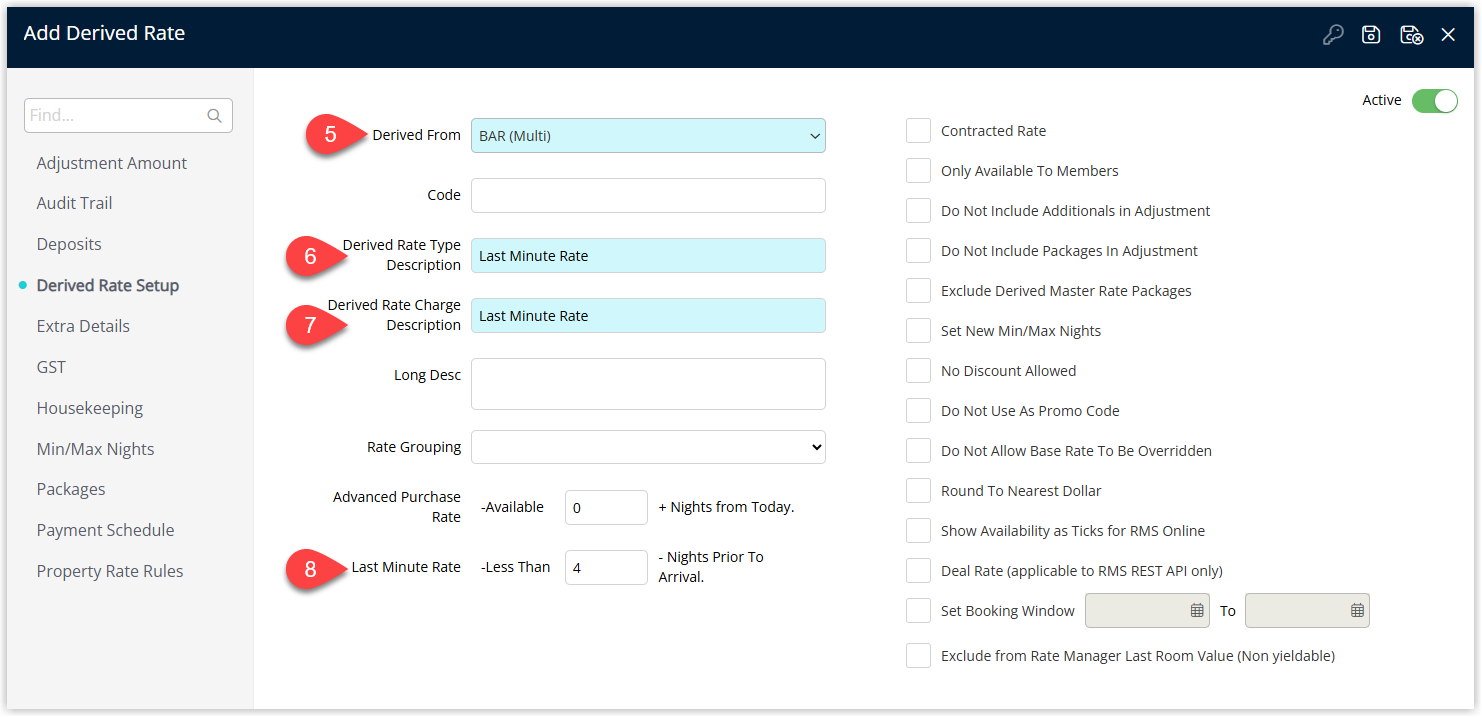The height and width of the screenshot is (717, 1482).
Task: Click the Save and Exit icon
Action: pos(1411,35)
